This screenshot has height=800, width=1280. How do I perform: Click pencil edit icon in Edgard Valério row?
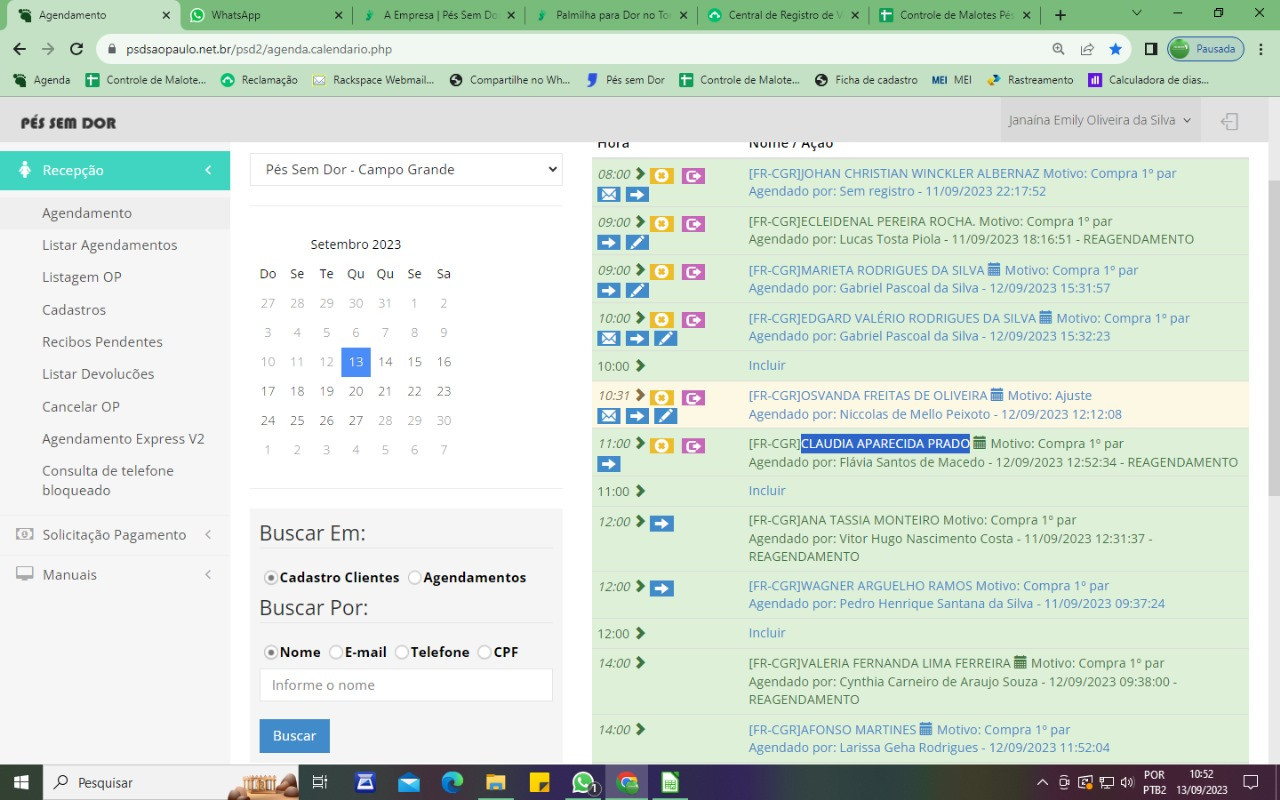665,339
